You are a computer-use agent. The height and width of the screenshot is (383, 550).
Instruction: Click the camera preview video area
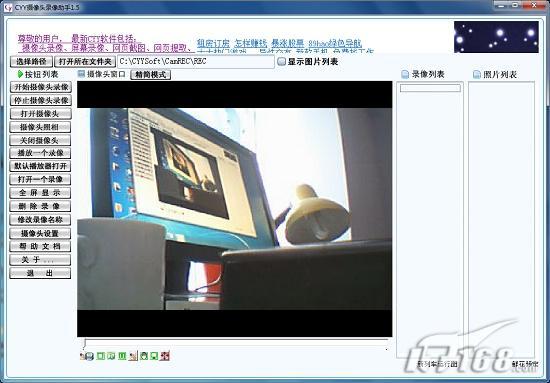pyautogui.click(x=235, y=209)
